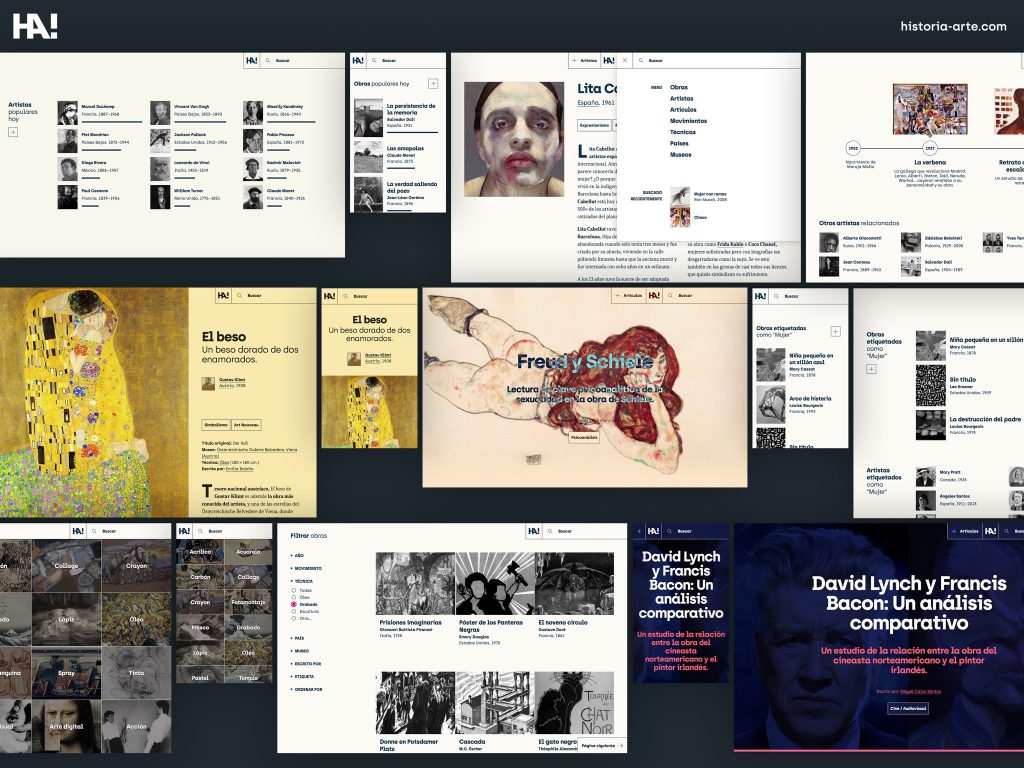Screen dimensions: 1024x768
Task: Click the artwork title La persistencia de la memoria
Action: tap(411, 109)
